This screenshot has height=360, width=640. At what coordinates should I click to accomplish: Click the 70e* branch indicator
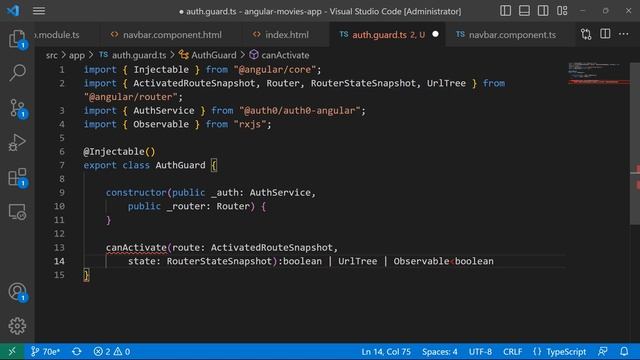45,351
